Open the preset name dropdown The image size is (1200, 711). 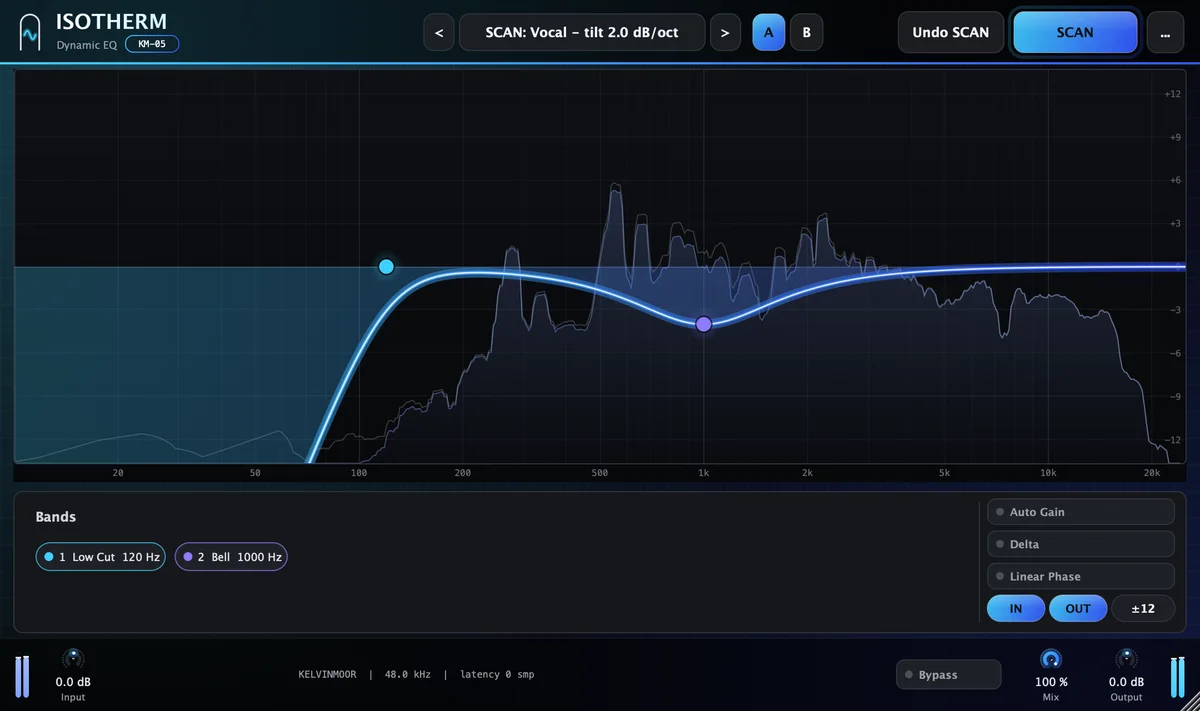tap(582, 32)
